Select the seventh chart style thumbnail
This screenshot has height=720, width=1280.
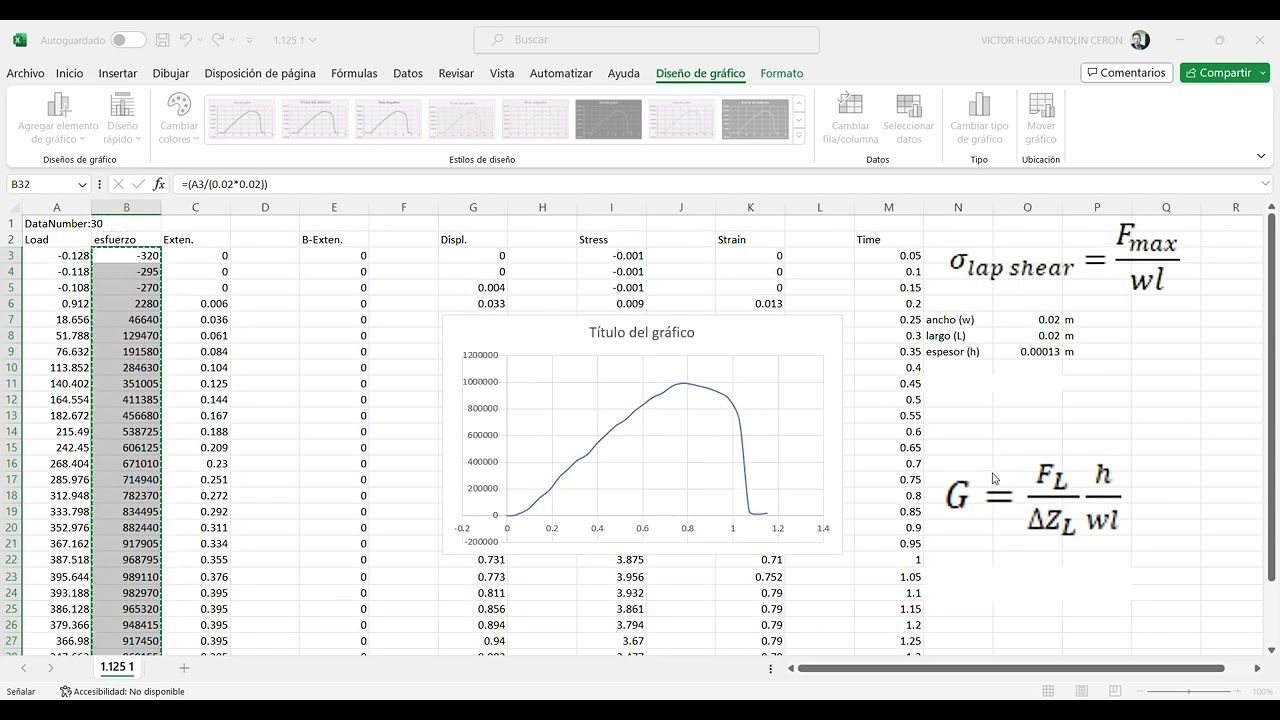pos(682,119)
